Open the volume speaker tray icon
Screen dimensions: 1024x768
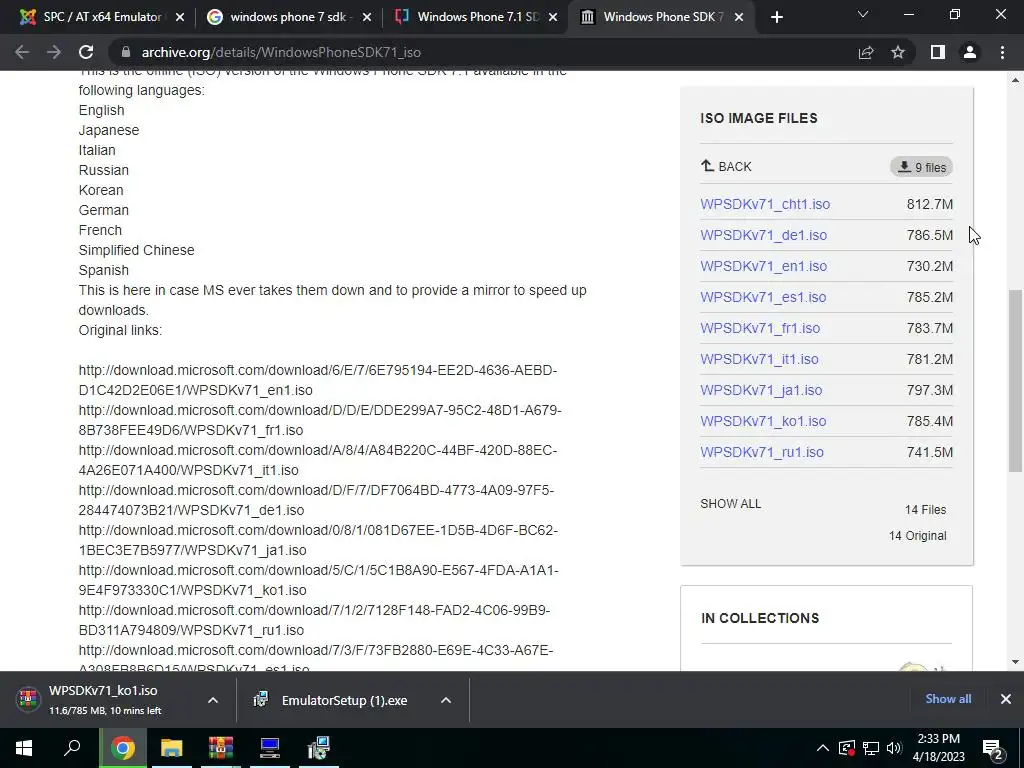pyautogui.click(x=894, y=748)
